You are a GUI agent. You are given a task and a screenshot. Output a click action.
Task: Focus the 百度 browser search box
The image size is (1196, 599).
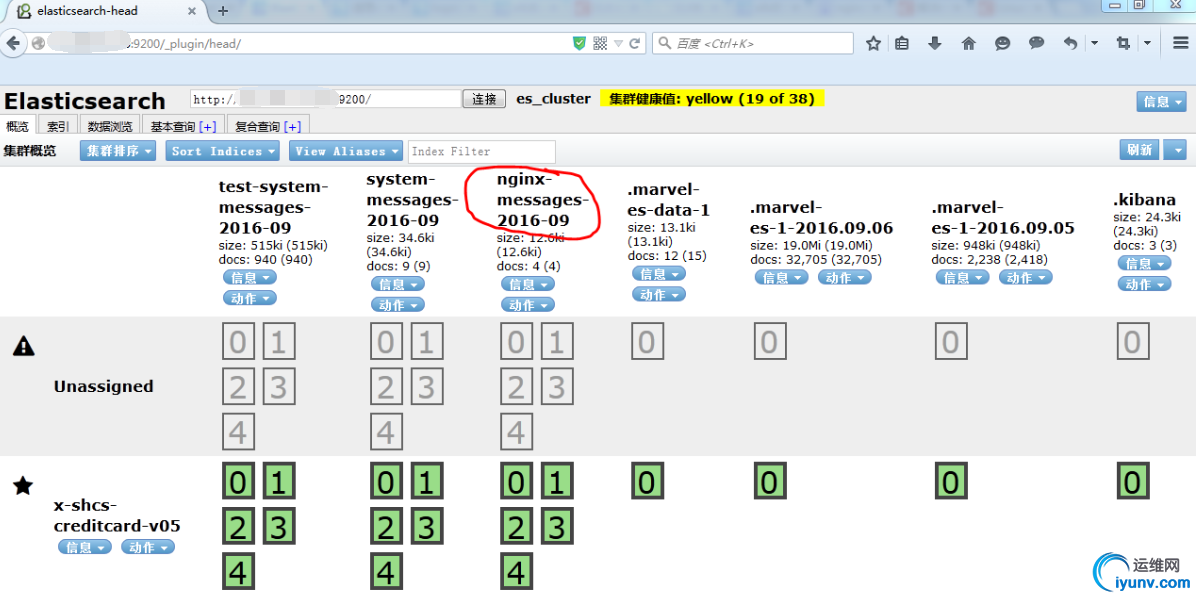(x=753, y=43)
